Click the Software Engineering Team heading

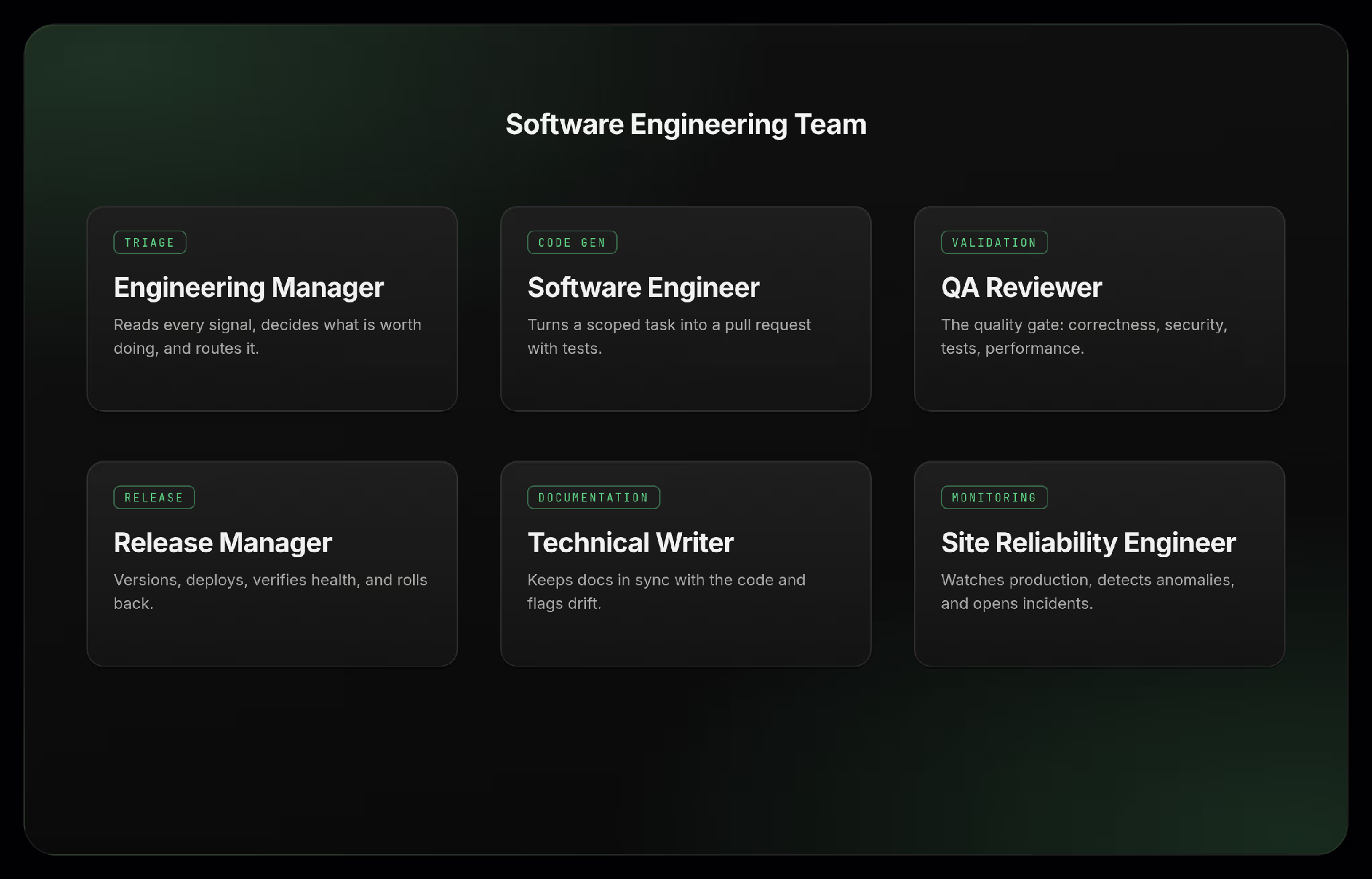[685, 125]
